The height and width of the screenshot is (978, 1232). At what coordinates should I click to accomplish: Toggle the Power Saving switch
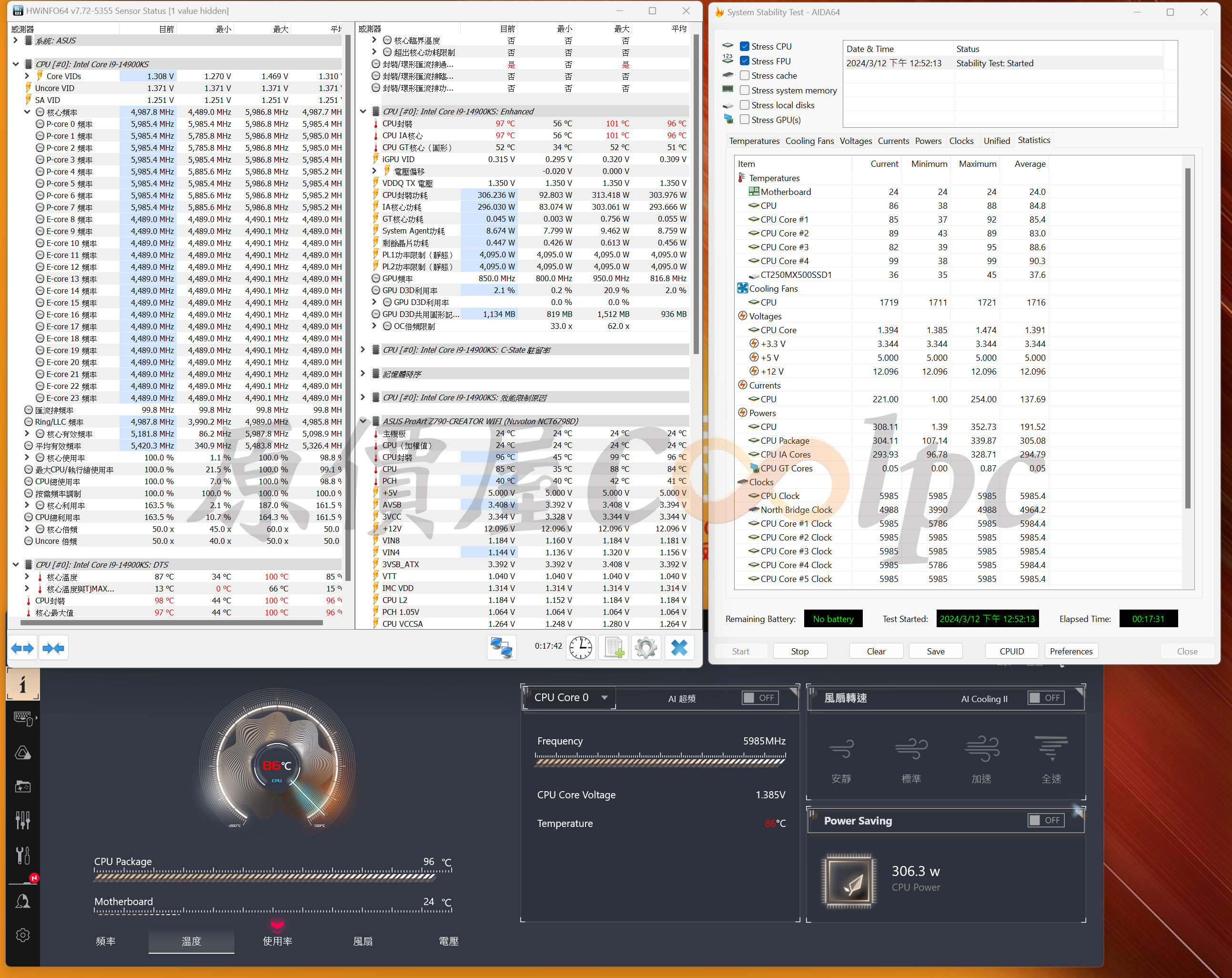pyautogui.click(x=1046, y=820)
